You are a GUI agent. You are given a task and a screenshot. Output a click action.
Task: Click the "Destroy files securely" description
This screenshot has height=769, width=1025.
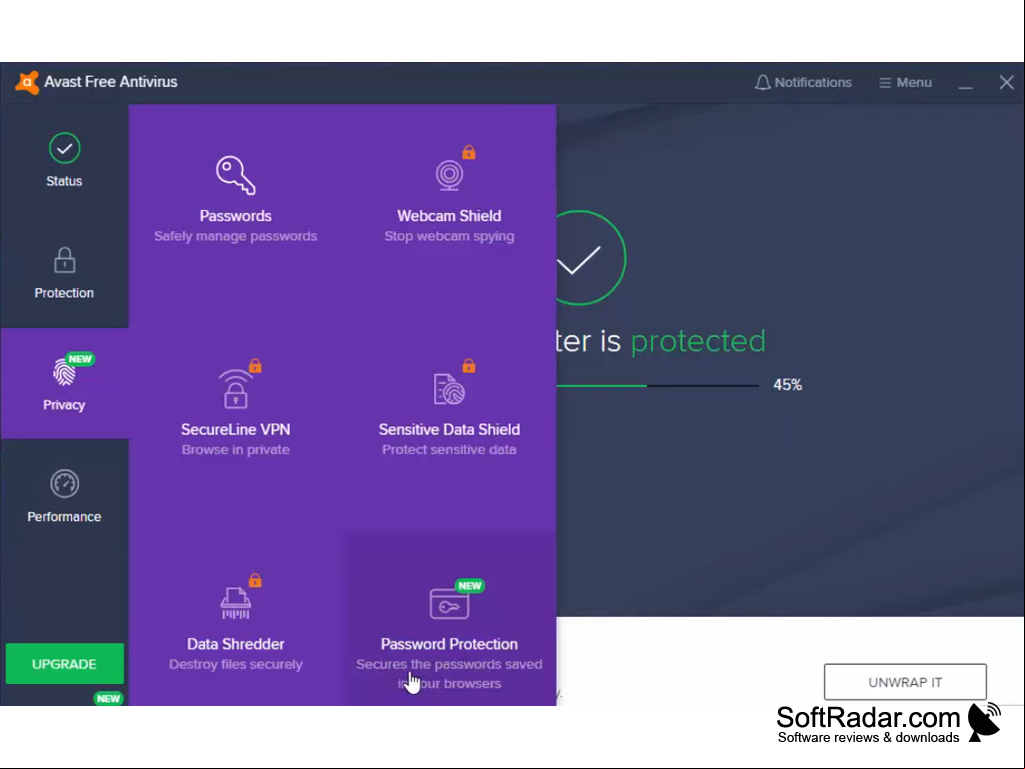point(235,664)
